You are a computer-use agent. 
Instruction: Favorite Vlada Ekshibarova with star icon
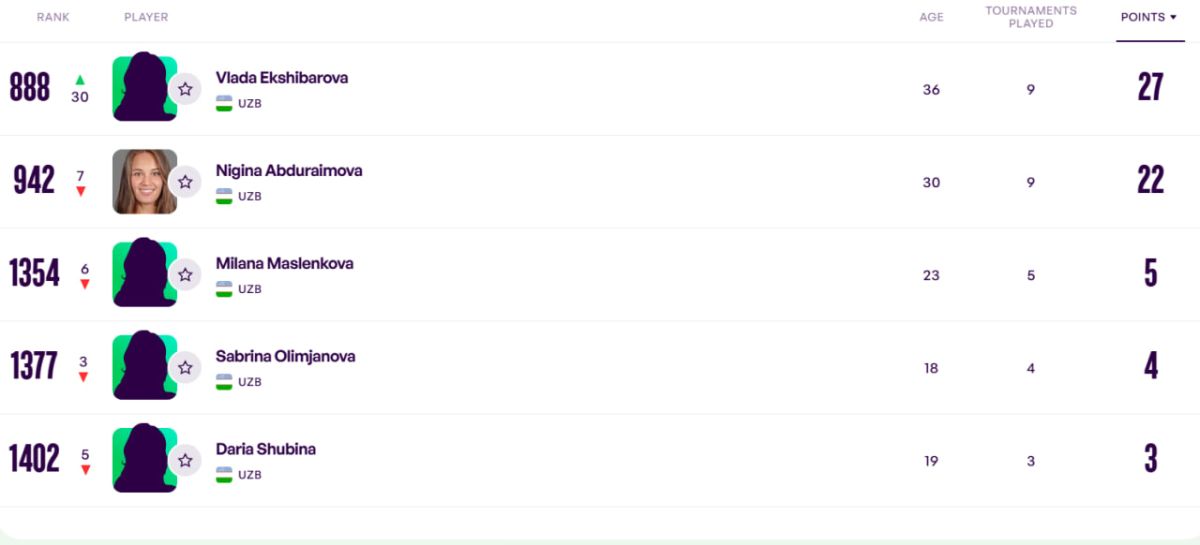185,89
